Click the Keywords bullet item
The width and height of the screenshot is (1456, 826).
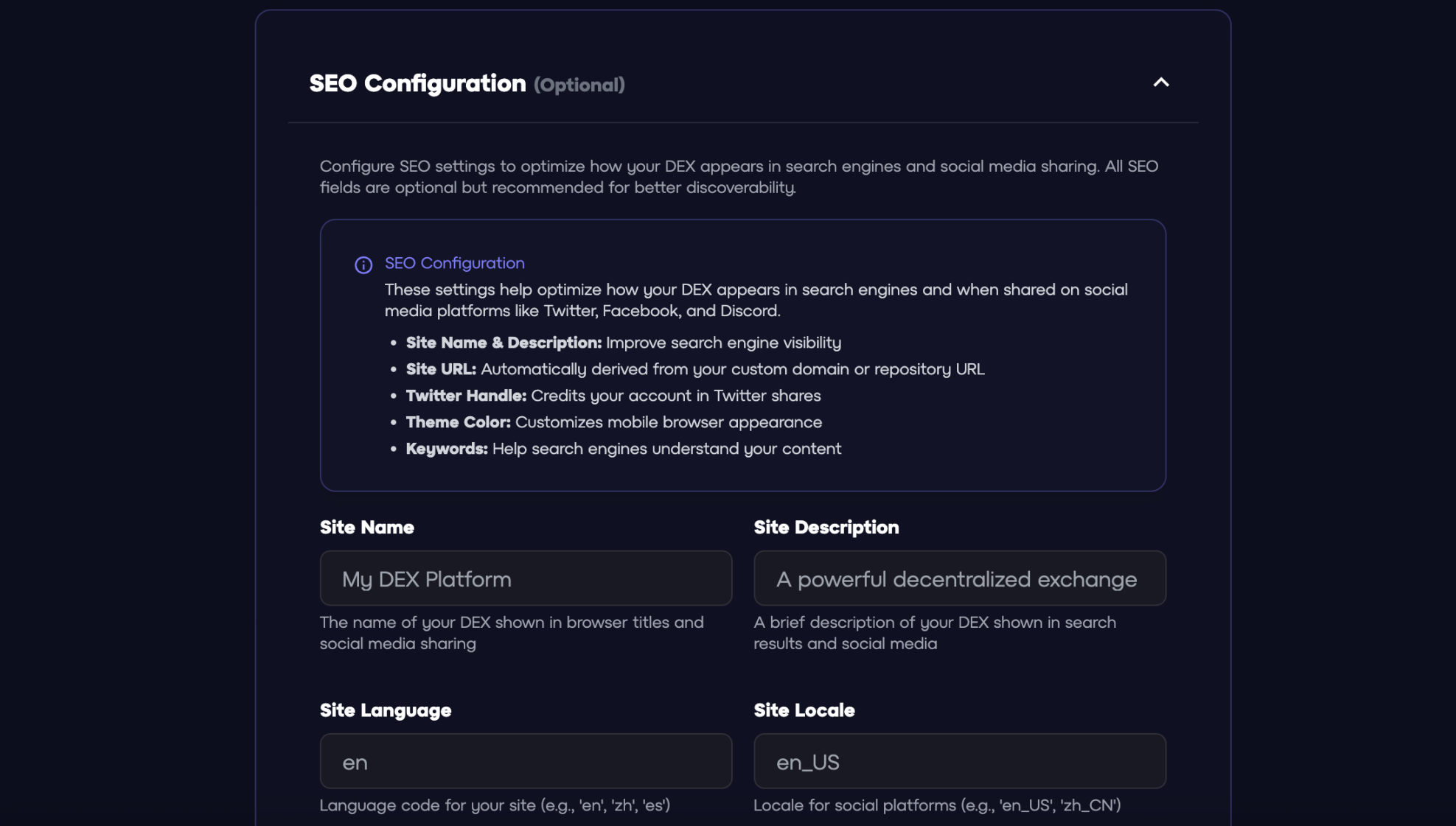(623, 449)
